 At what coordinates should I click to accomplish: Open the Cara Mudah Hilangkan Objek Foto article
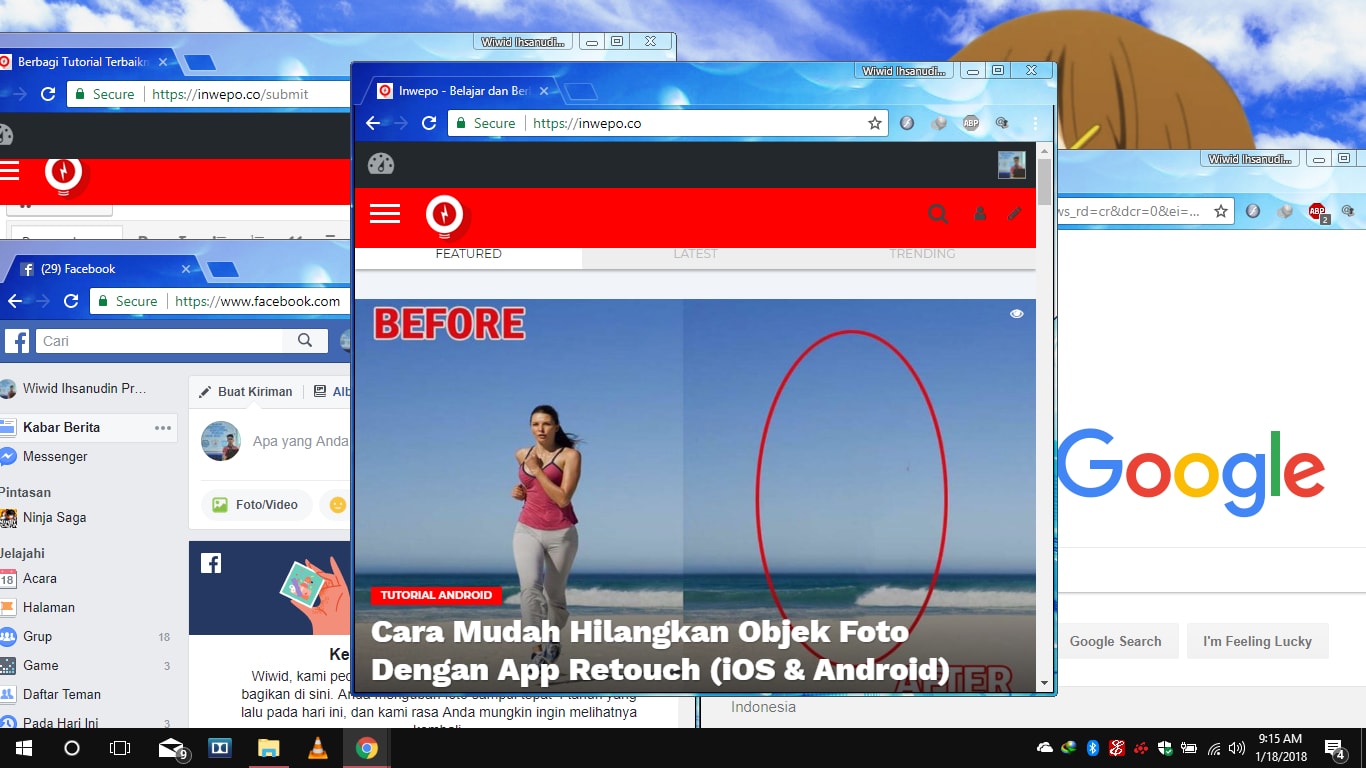pos(660,650)
